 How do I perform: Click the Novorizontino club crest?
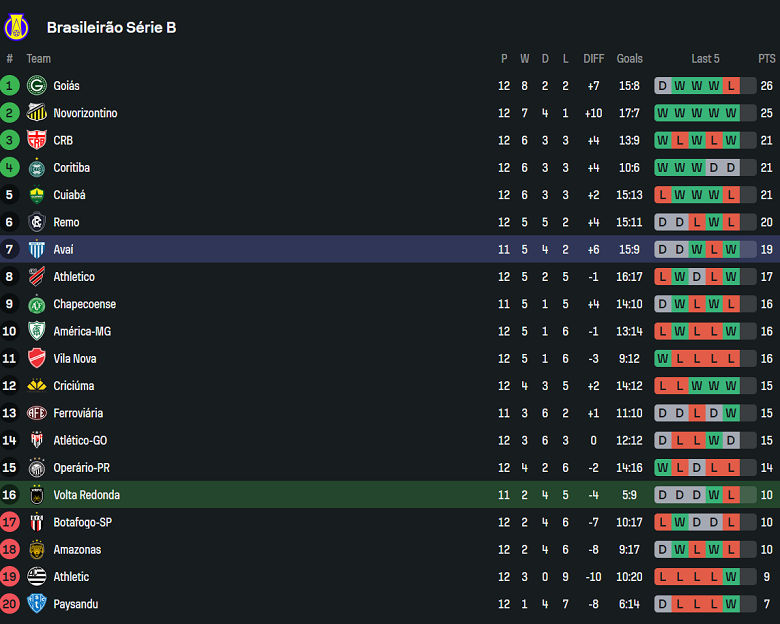click(x=37, y=113)
